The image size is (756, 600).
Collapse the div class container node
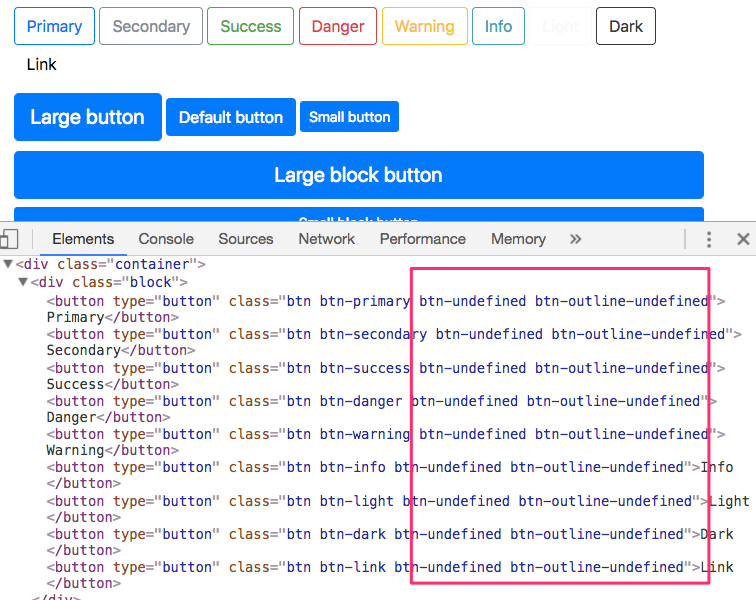pos(8,264)
